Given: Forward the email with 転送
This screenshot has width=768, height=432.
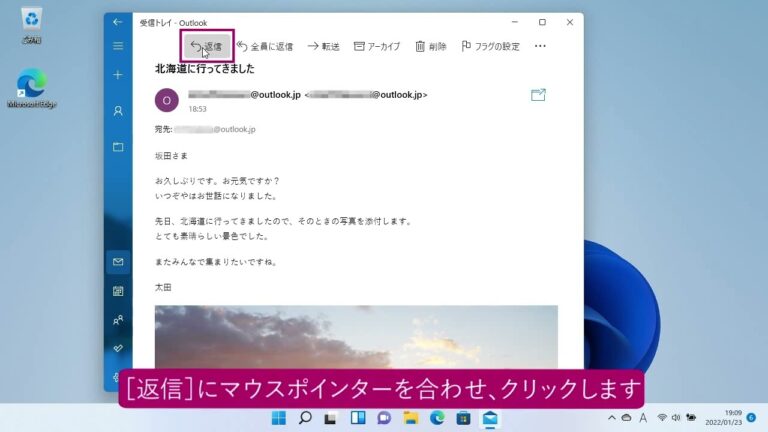Looking at the screenshot, I should [x=324, y=47].
